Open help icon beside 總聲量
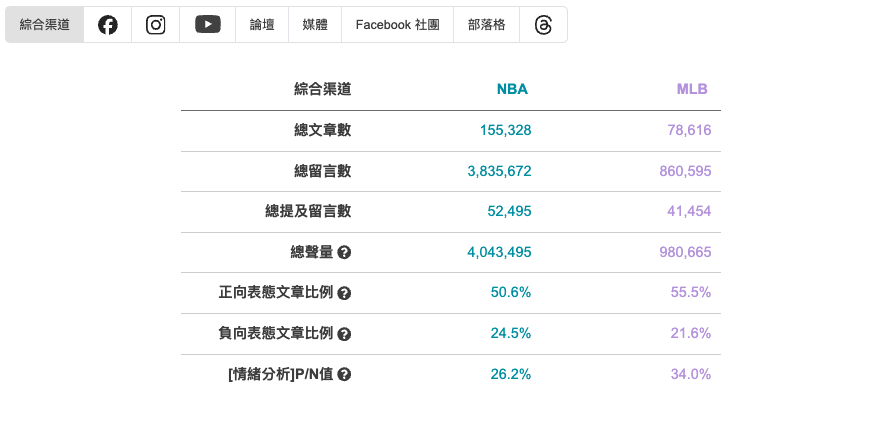The height and width of the screenshot is (427, 889). point(344,252)
